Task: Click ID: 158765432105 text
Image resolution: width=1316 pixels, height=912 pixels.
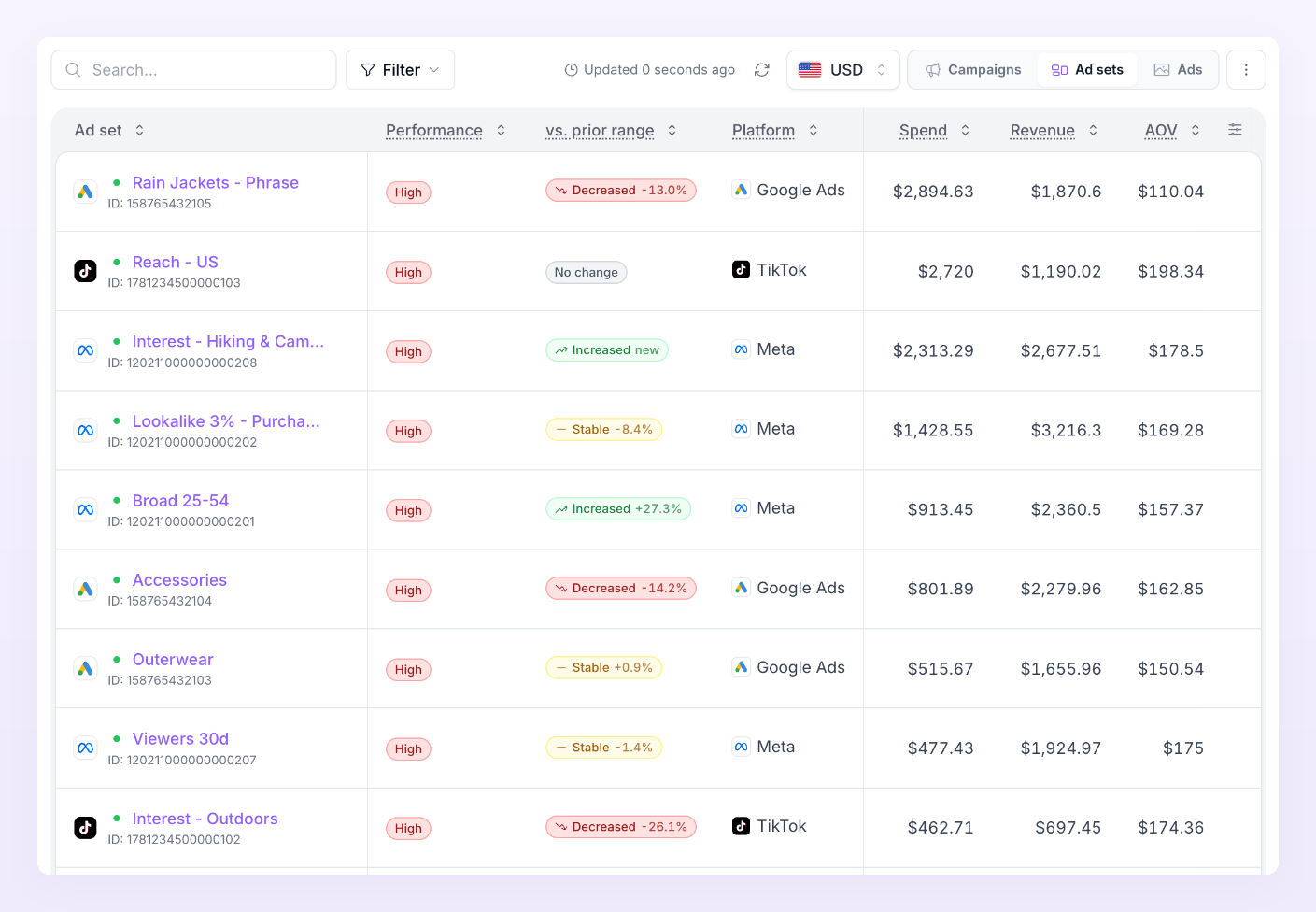Action: pyautogui.click(x=160, y=204)
